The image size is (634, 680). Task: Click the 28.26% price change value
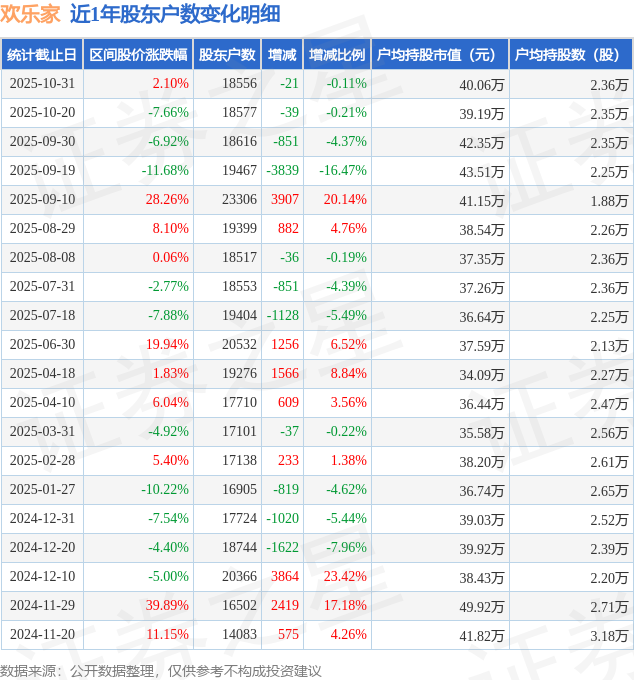(x=167, y=200)
